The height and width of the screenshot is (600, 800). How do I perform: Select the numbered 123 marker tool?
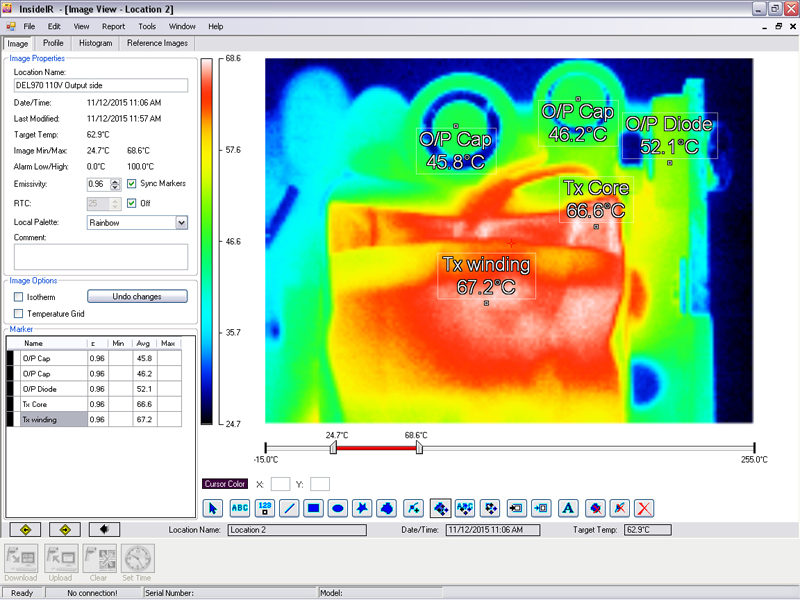[263, 509]
